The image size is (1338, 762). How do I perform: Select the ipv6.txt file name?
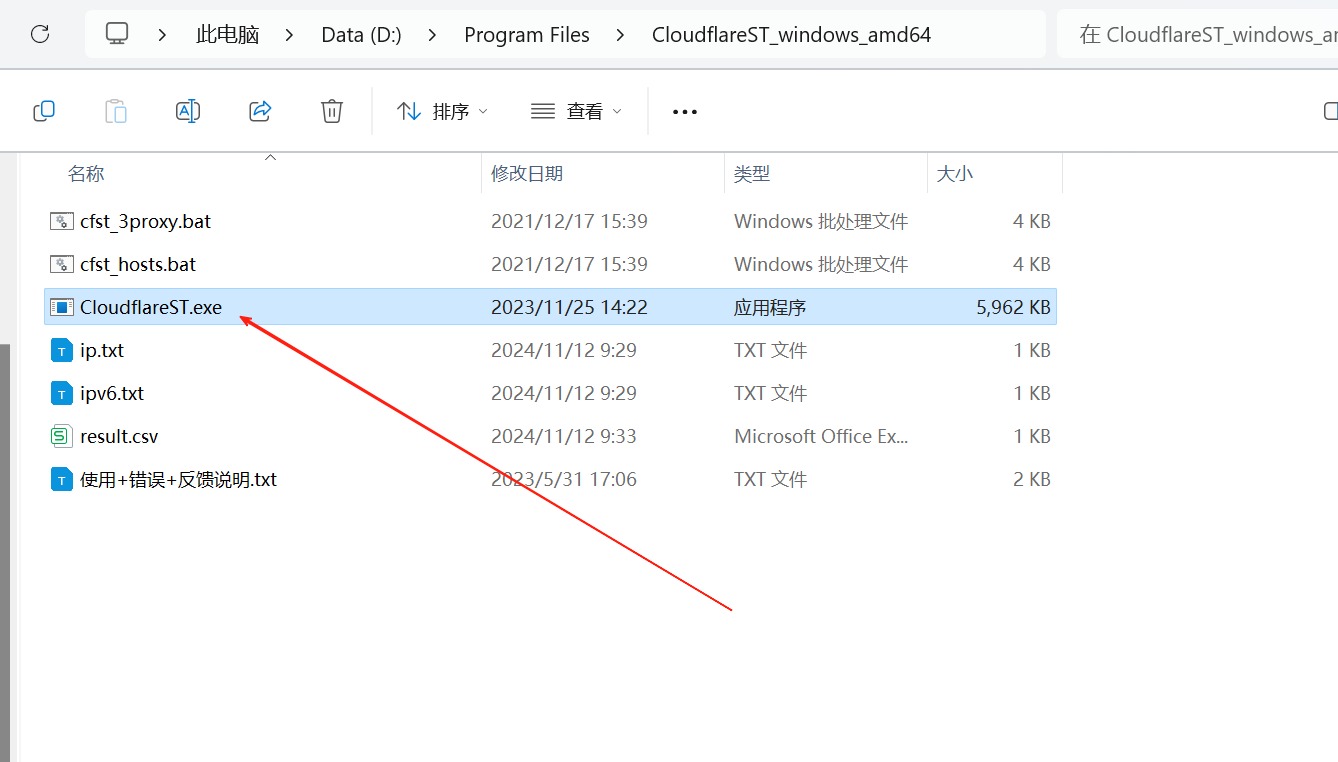click(112, 393)
